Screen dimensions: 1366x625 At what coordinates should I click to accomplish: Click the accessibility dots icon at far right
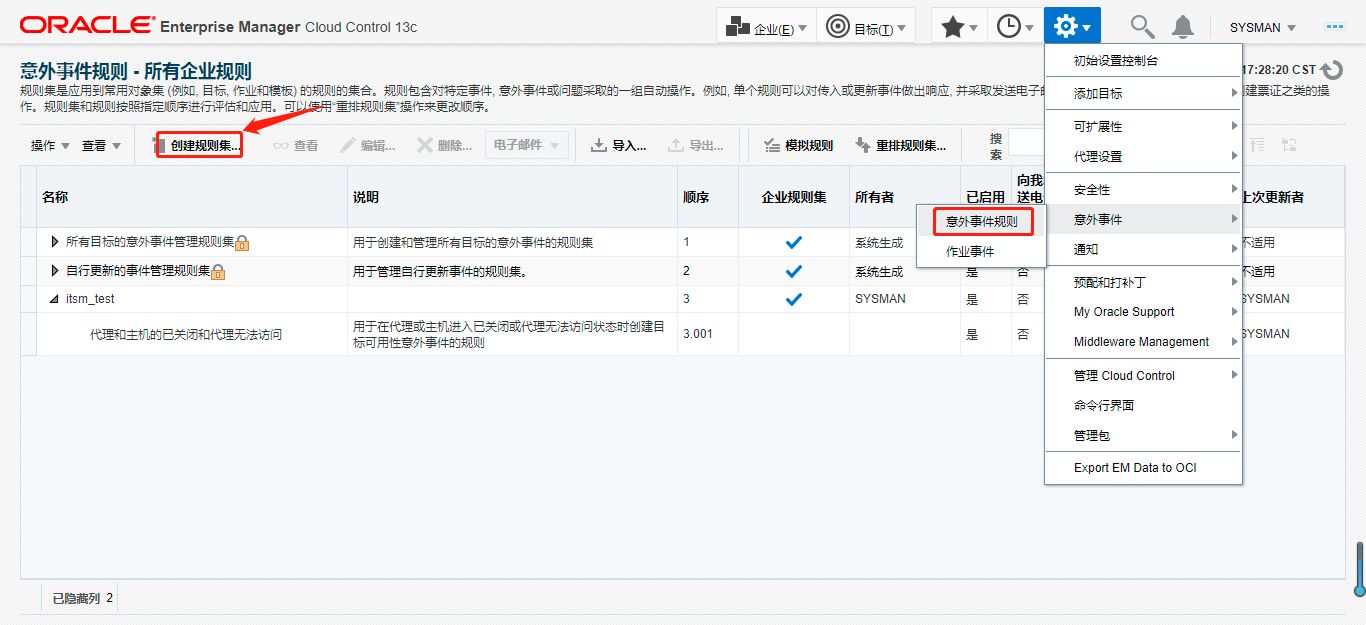[1335, 27]
